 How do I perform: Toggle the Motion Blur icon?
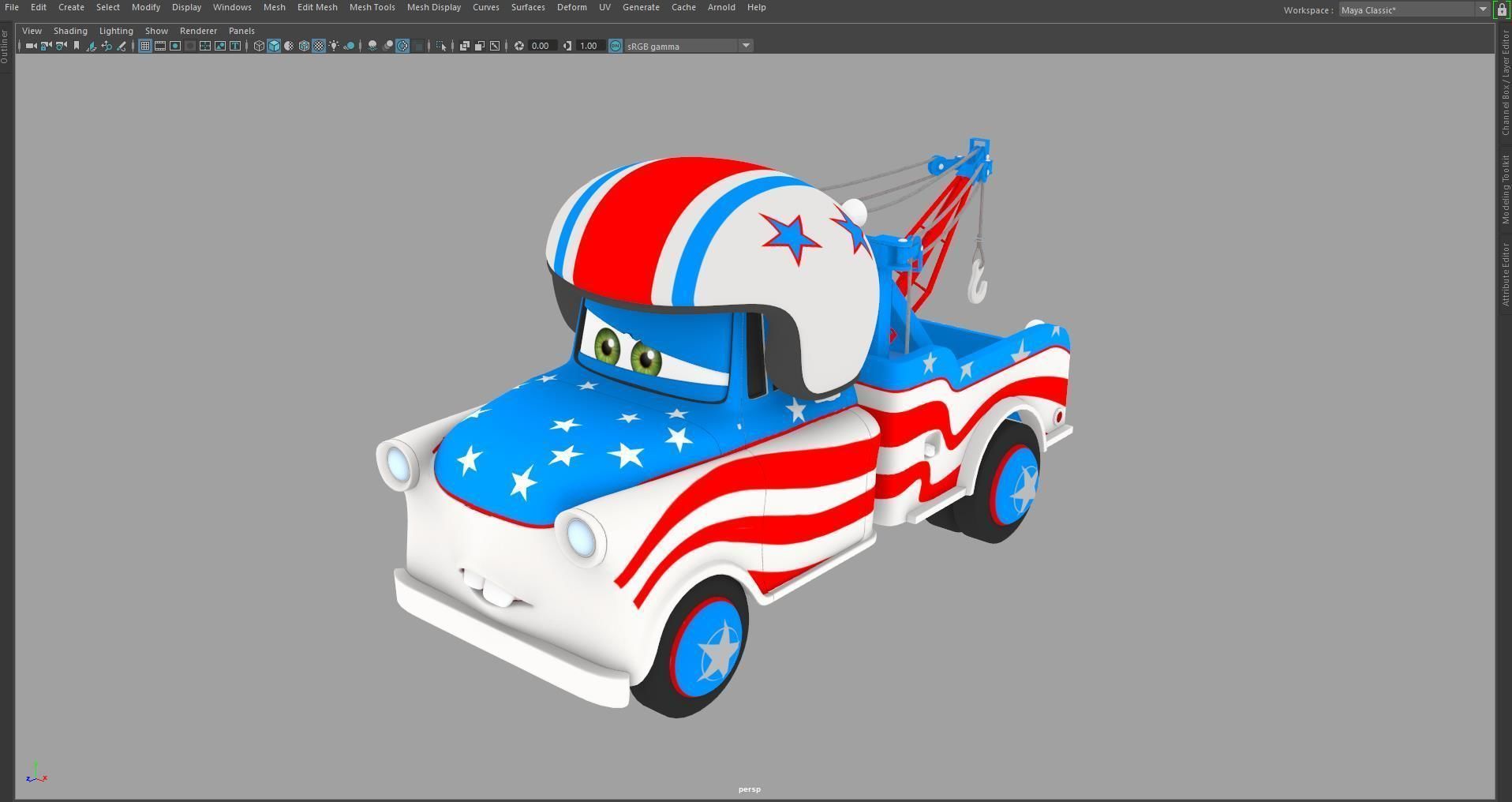point(387,46)
